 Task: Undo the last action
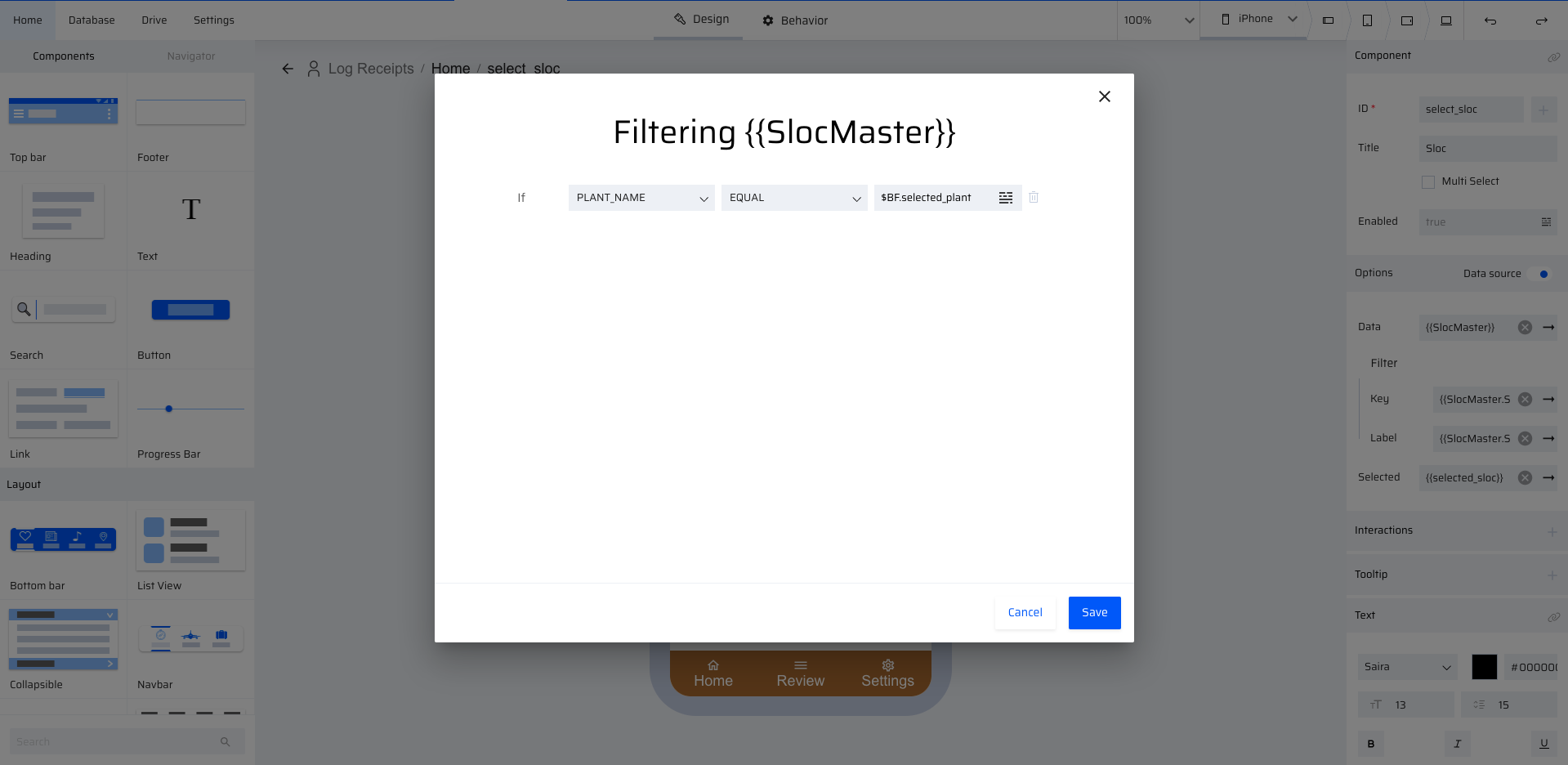1490,20
